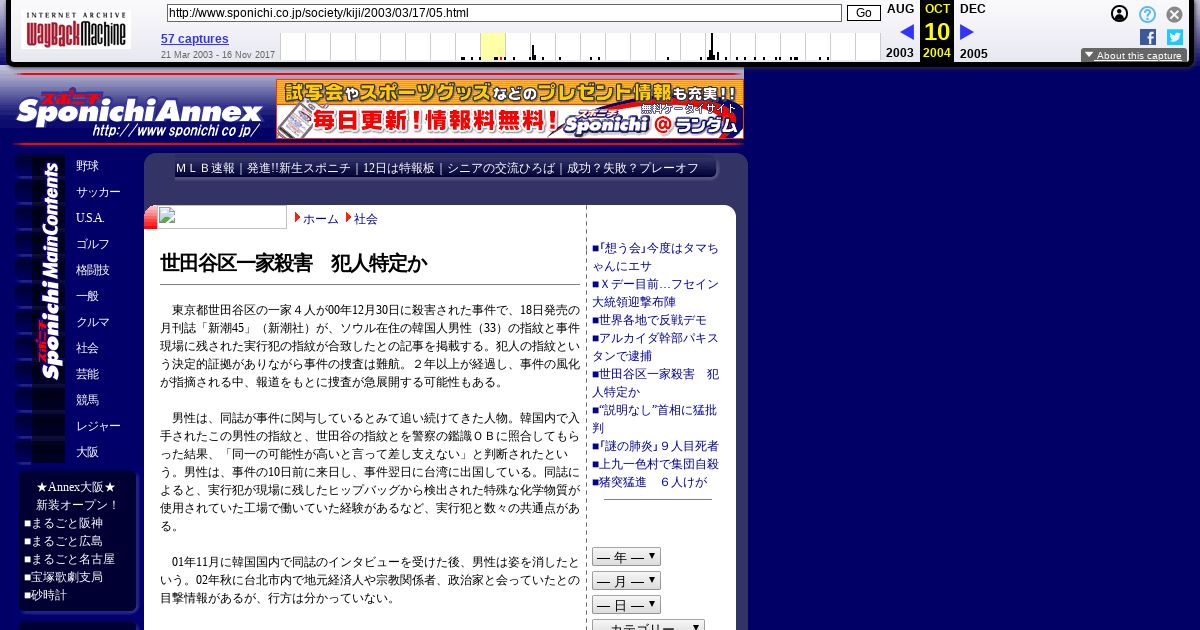Open ゴルフ in the main contents menu
Screen dimensions: 1200x630
[x=93, y=244]
